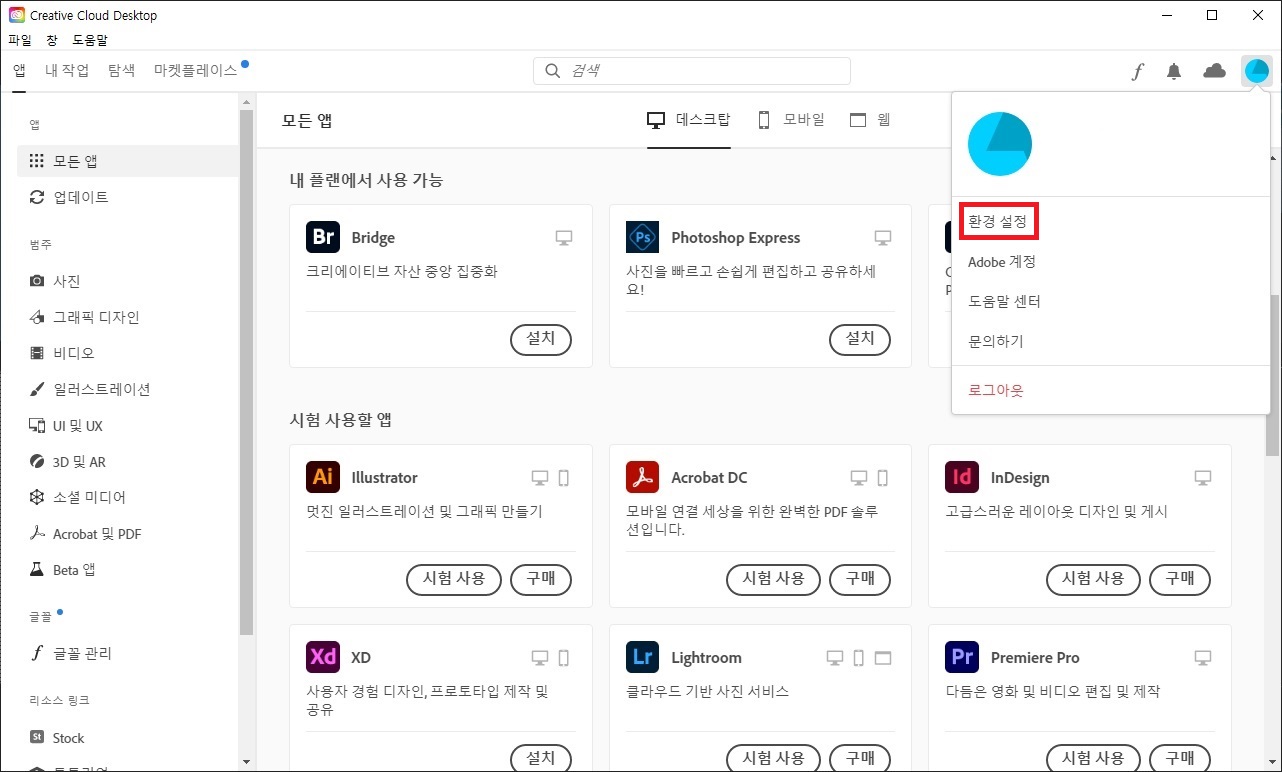Click the Bridge app icon
Viewport: 1282px width, 772px height.
point(323,237)
